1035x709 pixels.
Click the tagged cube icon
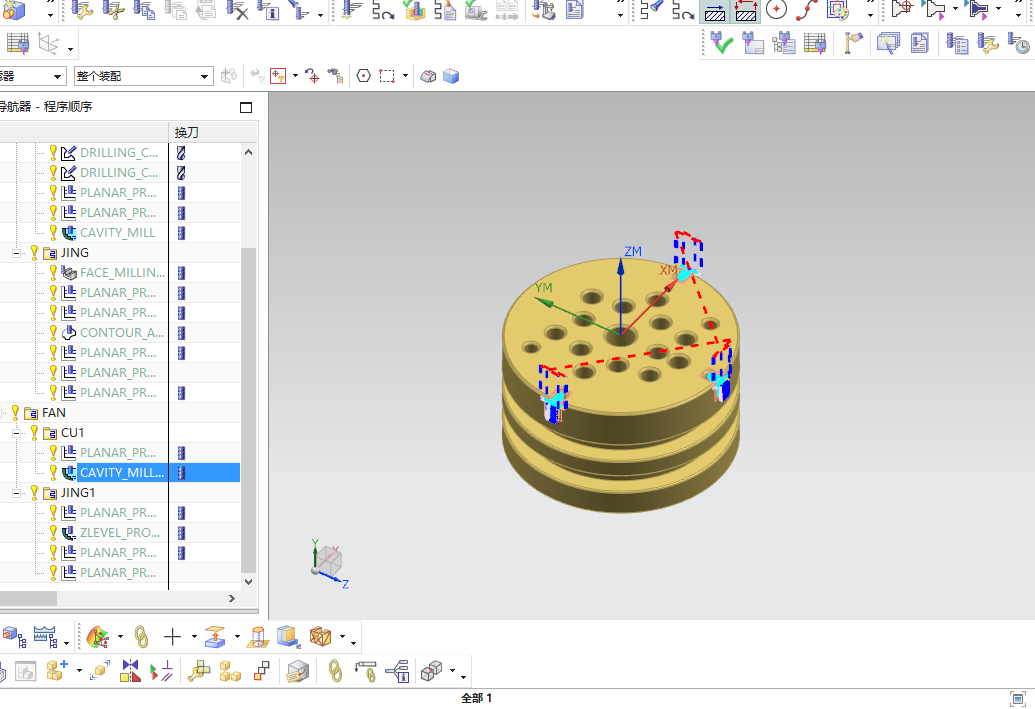298,671
